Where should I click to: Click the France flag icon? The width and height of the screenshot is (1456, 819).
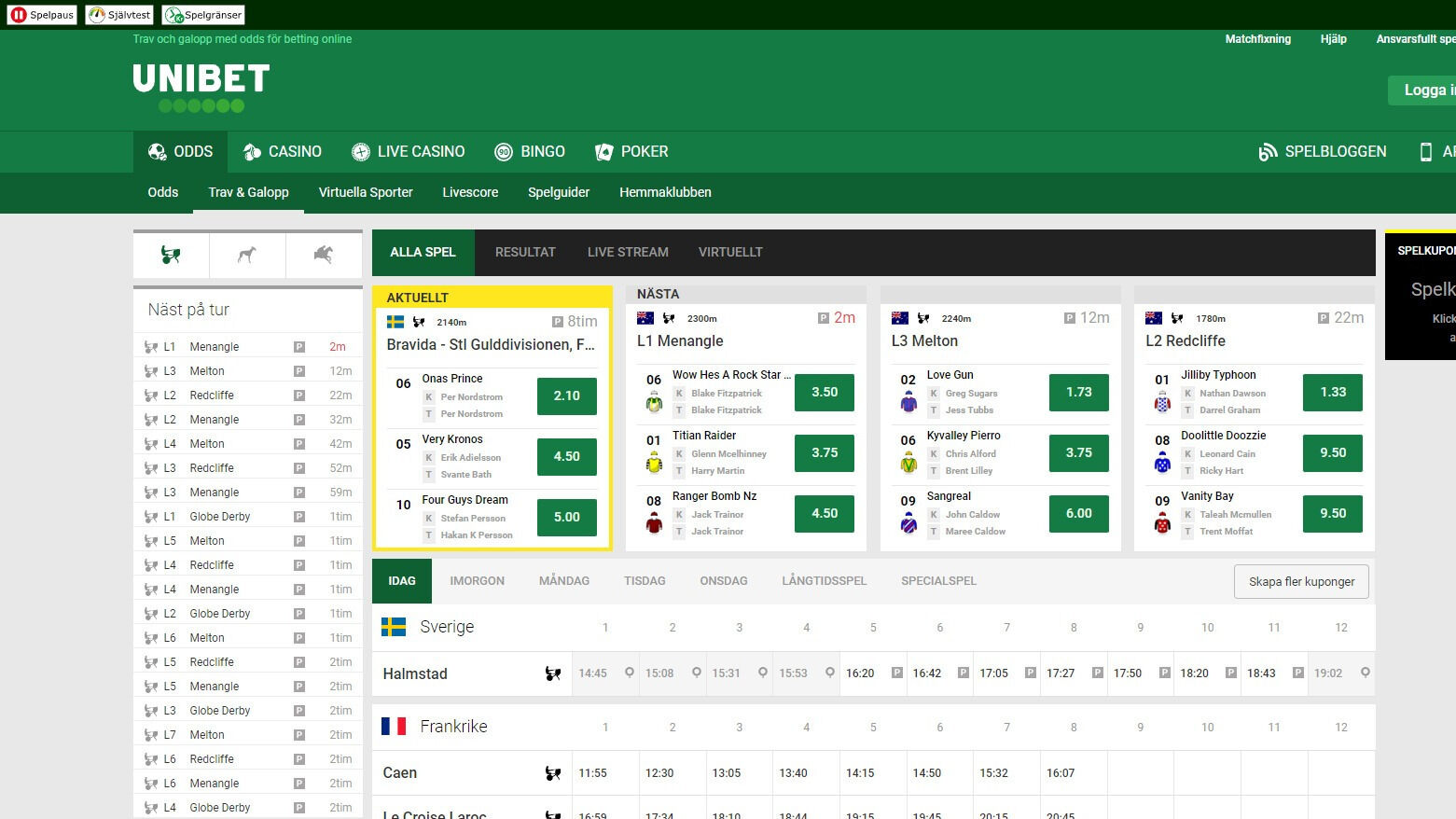click(394, 726)
